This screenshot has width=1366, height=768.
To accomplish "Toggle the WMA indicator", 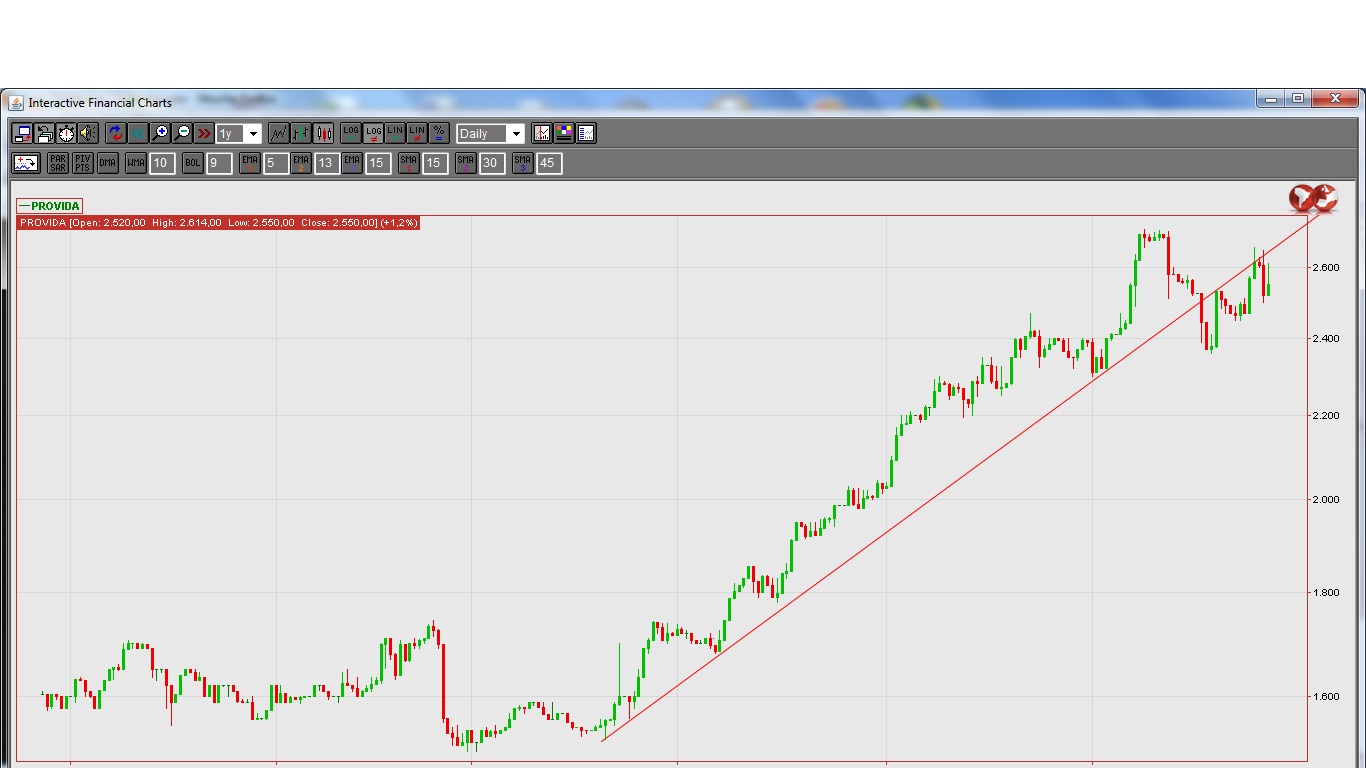I will pos(136,163).
